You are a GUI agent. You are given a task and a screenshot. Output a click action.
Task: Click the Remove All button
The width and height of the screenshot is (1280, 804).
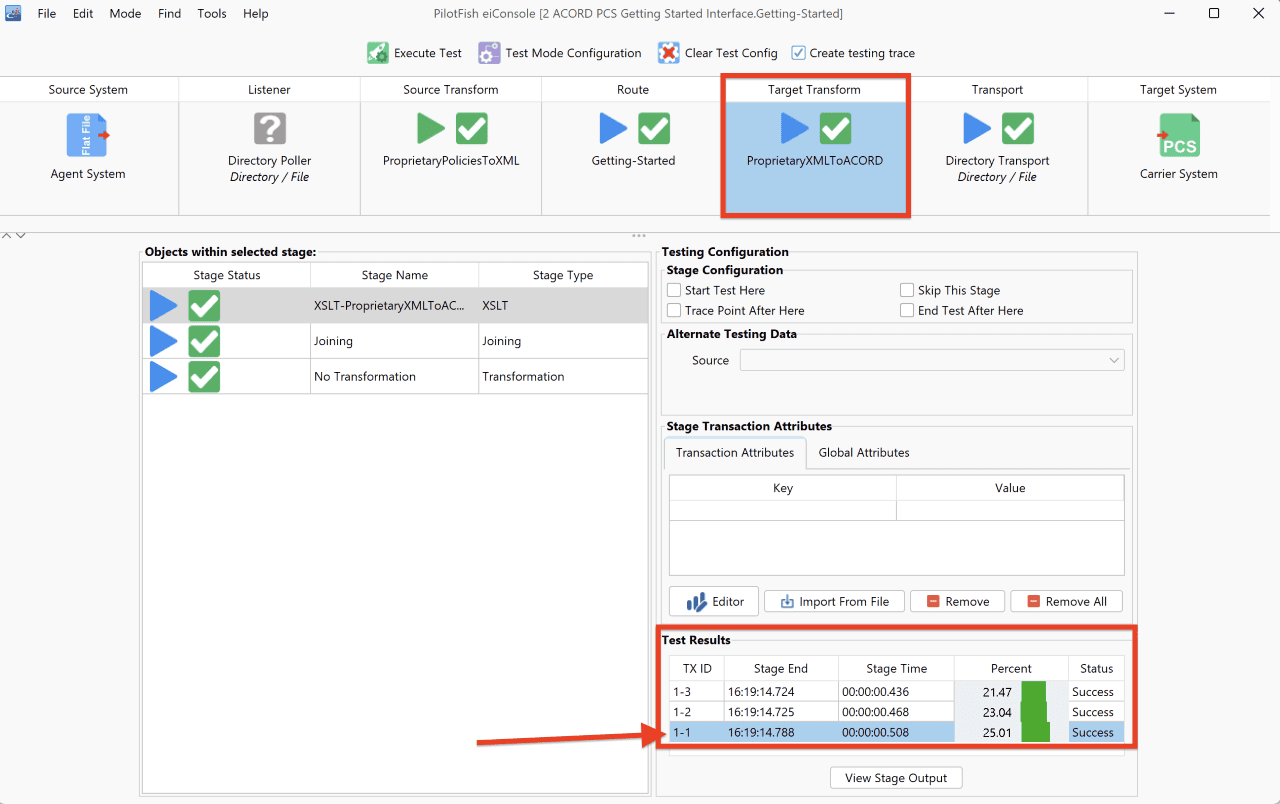click(1066, 601)
